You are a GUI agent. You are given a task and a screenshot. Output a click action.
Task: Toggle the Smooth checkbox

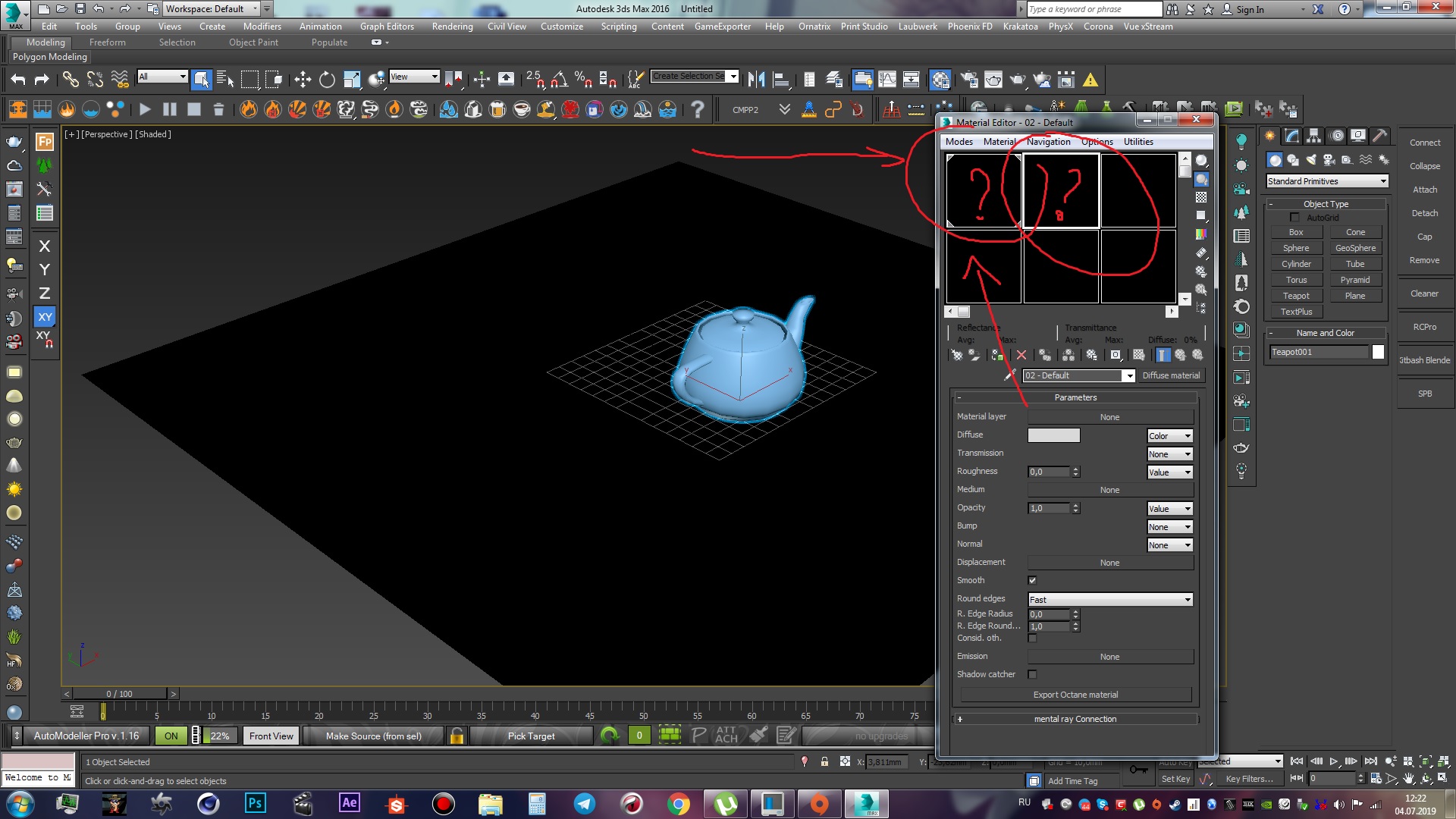(1032, 581)
